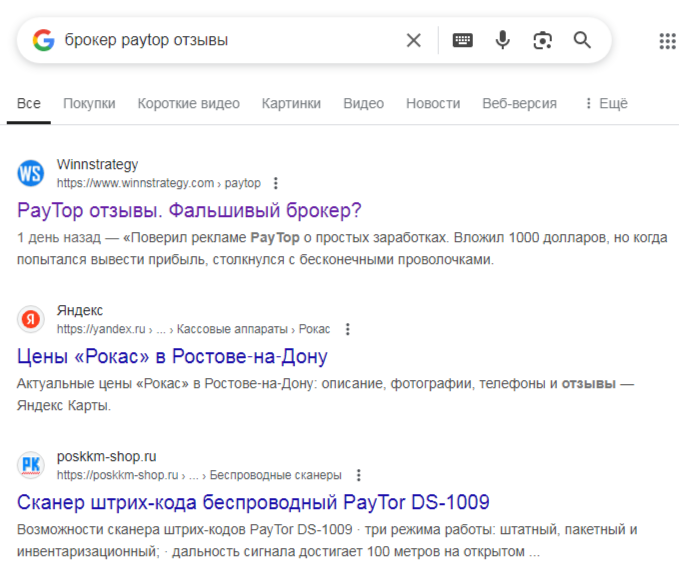Click the Яндекс favicon icon
This screenshot has width=679, height=568.
[x=31, y=320]
